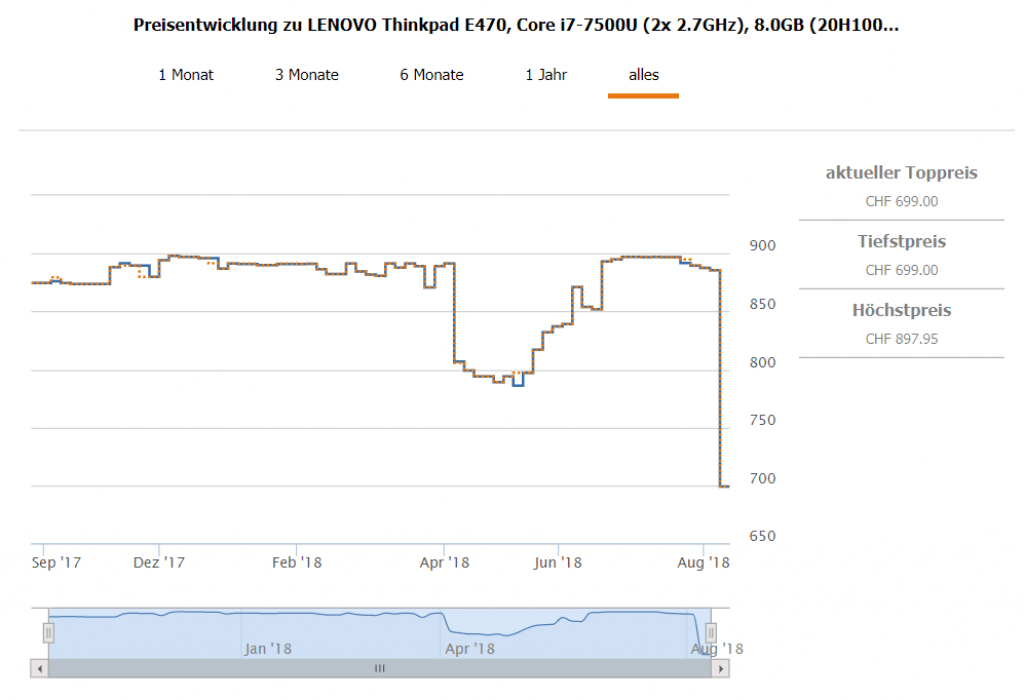Image resolution: width=1024 pixels, height=700 pixels.
Task: Switch to the '3 Monate' tab
Action: [x=307, y=75]
